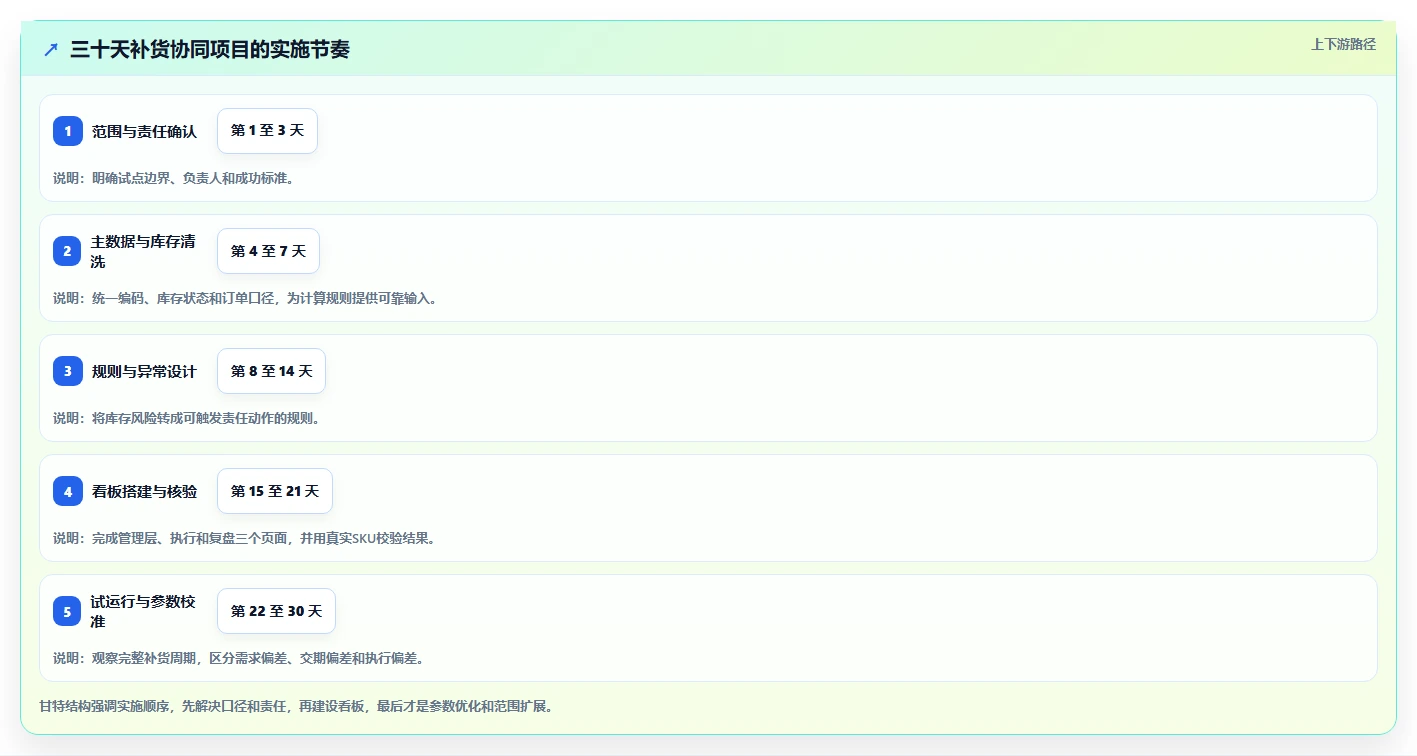Click the step 3 number badge

[68, 371]
